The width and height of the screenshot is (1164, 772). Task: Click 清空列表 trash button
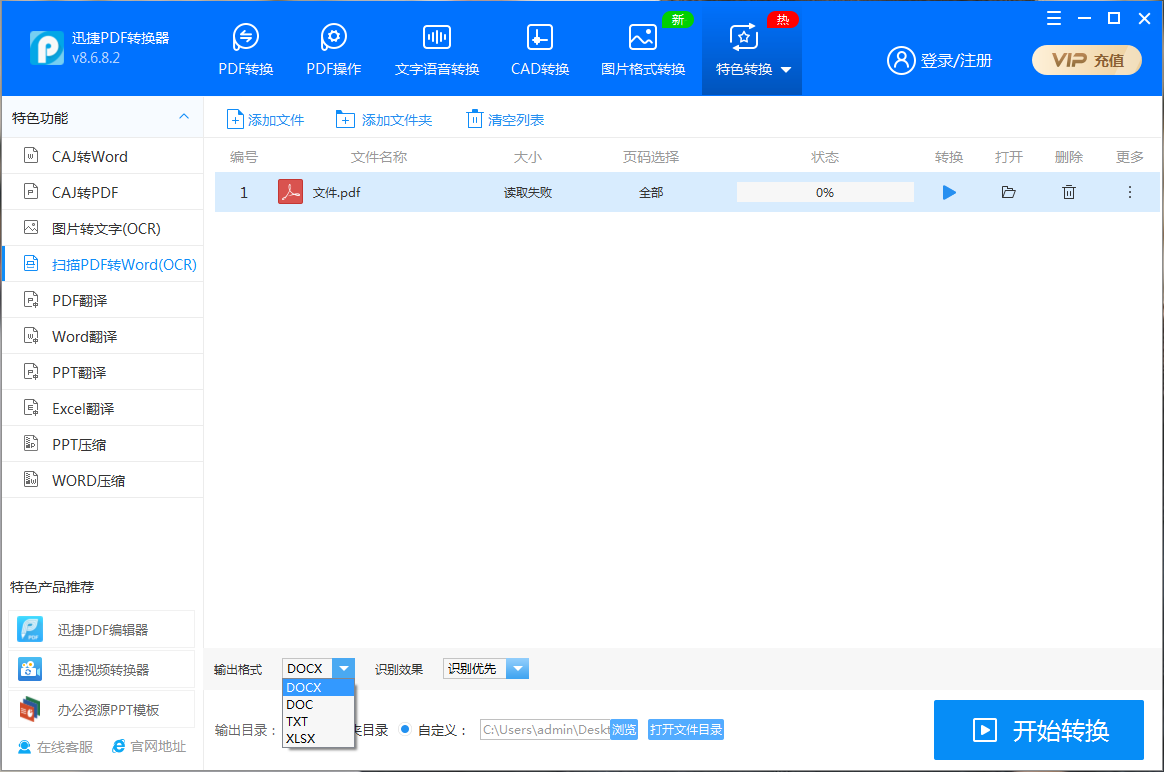coord(505,120)
